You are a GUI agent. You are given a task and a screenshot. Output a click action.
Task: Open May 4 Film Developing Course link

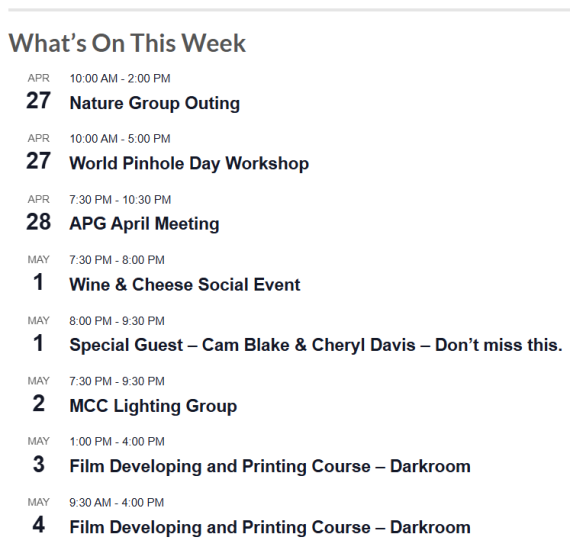point(270,527)
